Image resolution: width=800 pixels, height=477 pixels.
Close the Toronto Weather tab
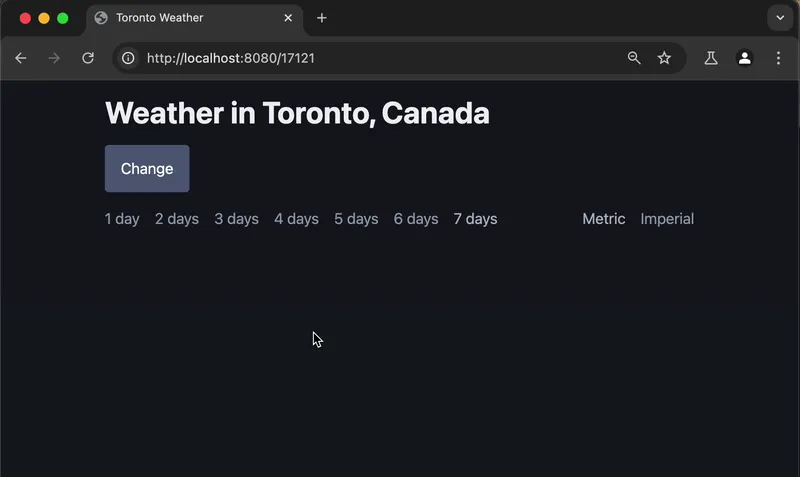point(289,18)
